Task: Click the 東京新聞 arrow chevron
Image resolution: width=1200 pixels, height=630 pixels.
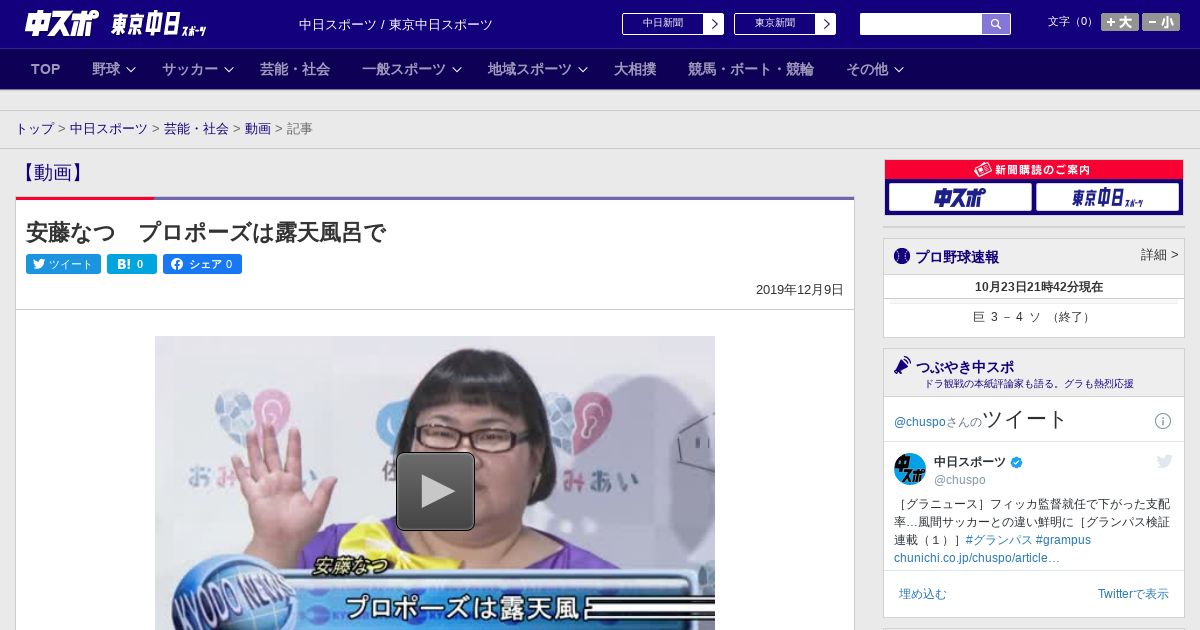Action: pos(826,24)
